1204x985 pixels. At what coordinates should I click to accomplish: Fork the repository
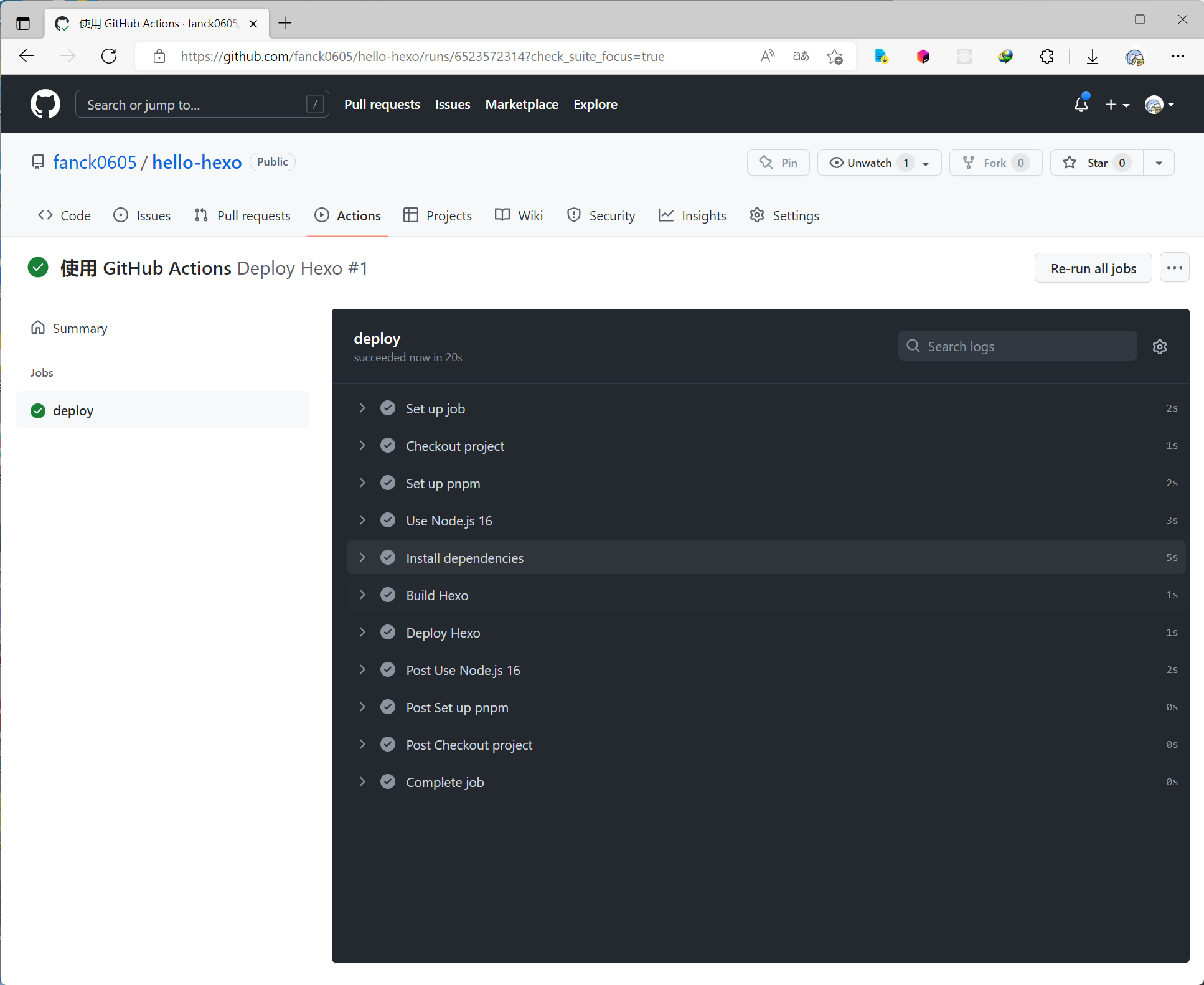point(995,163)
